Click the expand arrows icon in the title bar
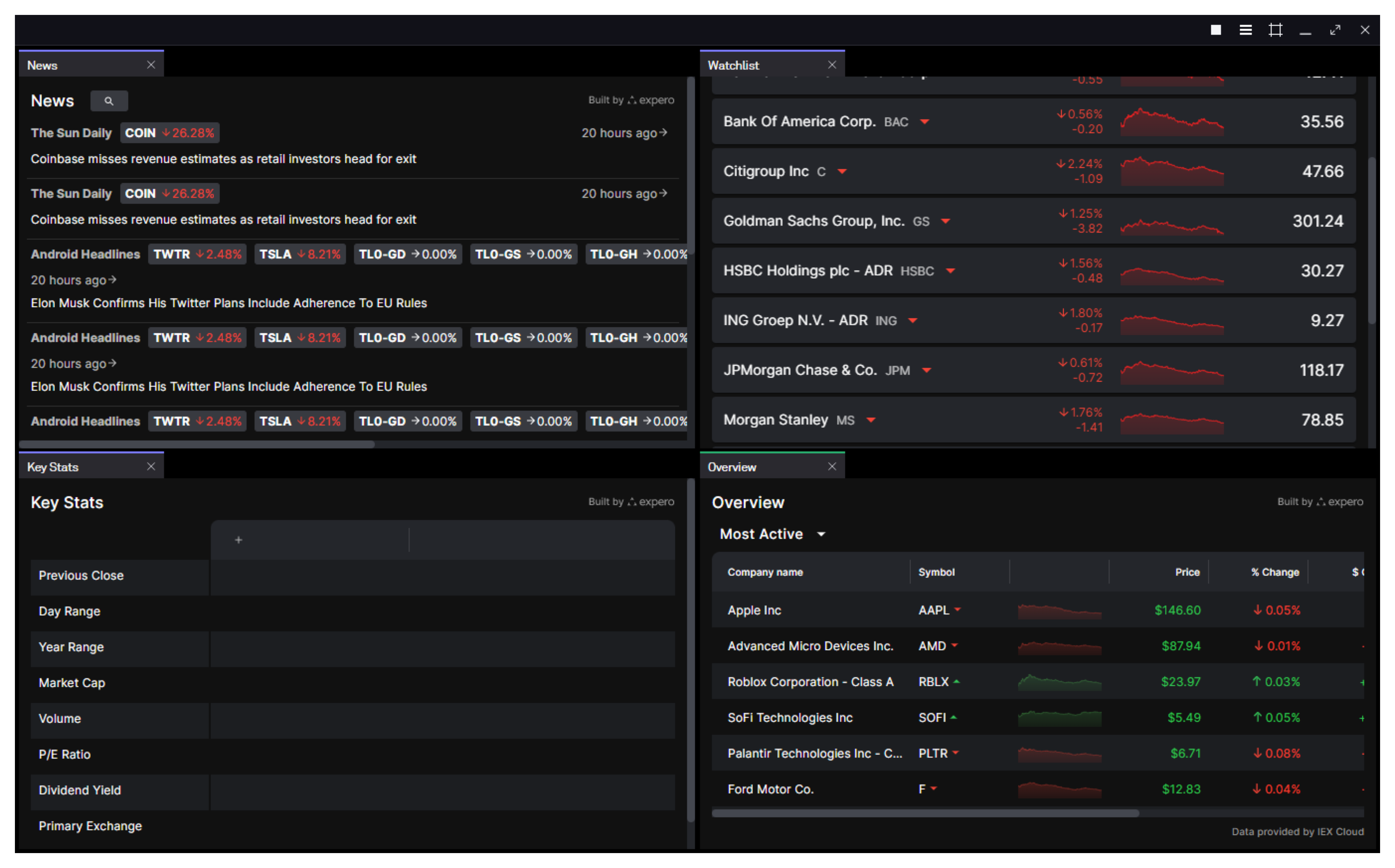1395x868 pixels. (1335, 30)
